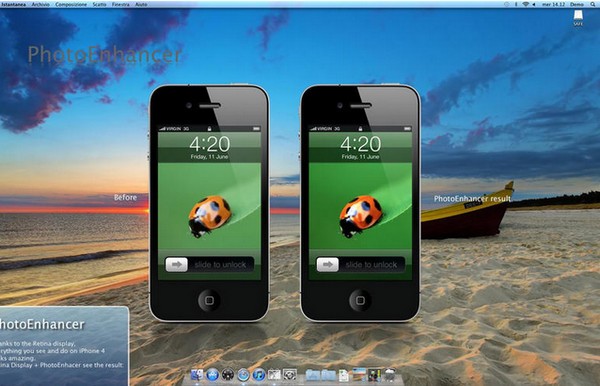
Task: Click the Time Machine icon in menu bar
Action: click(507, 4)
